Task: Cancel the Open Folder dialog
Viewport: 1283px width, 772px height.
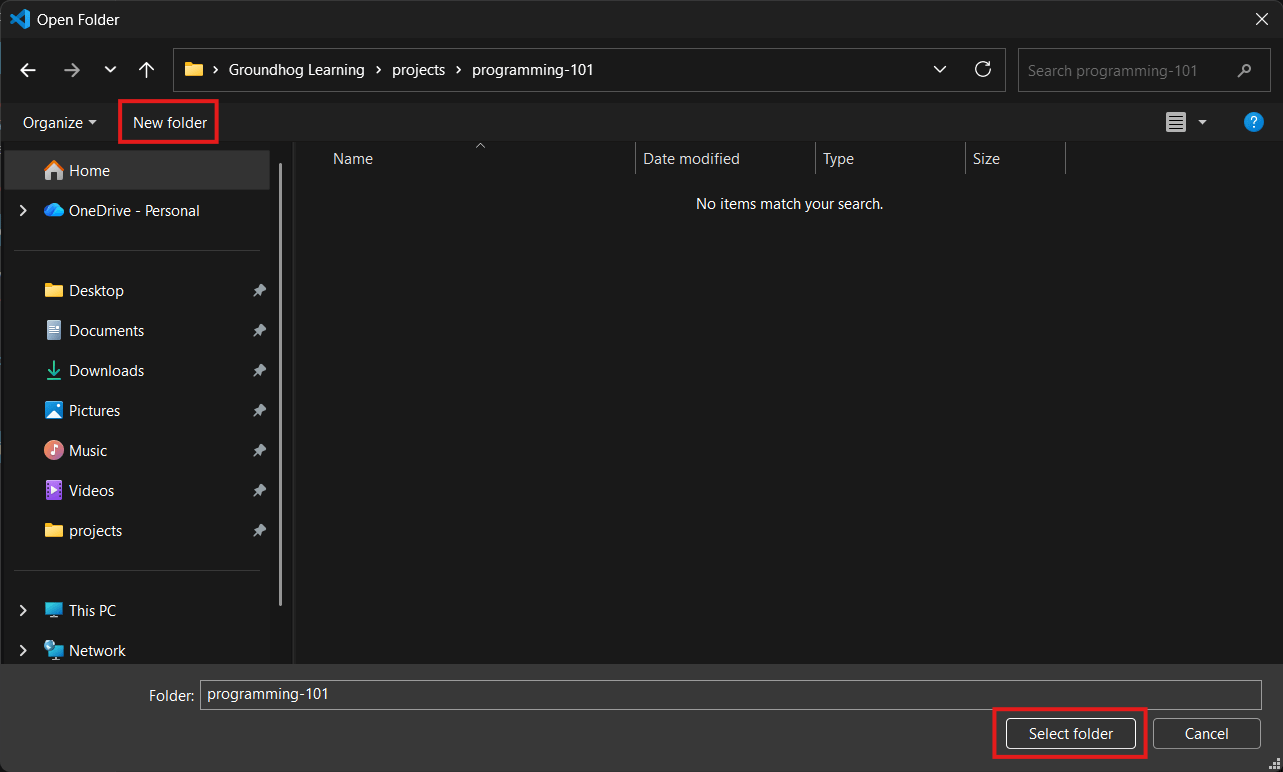Action: click(1206, 734)
